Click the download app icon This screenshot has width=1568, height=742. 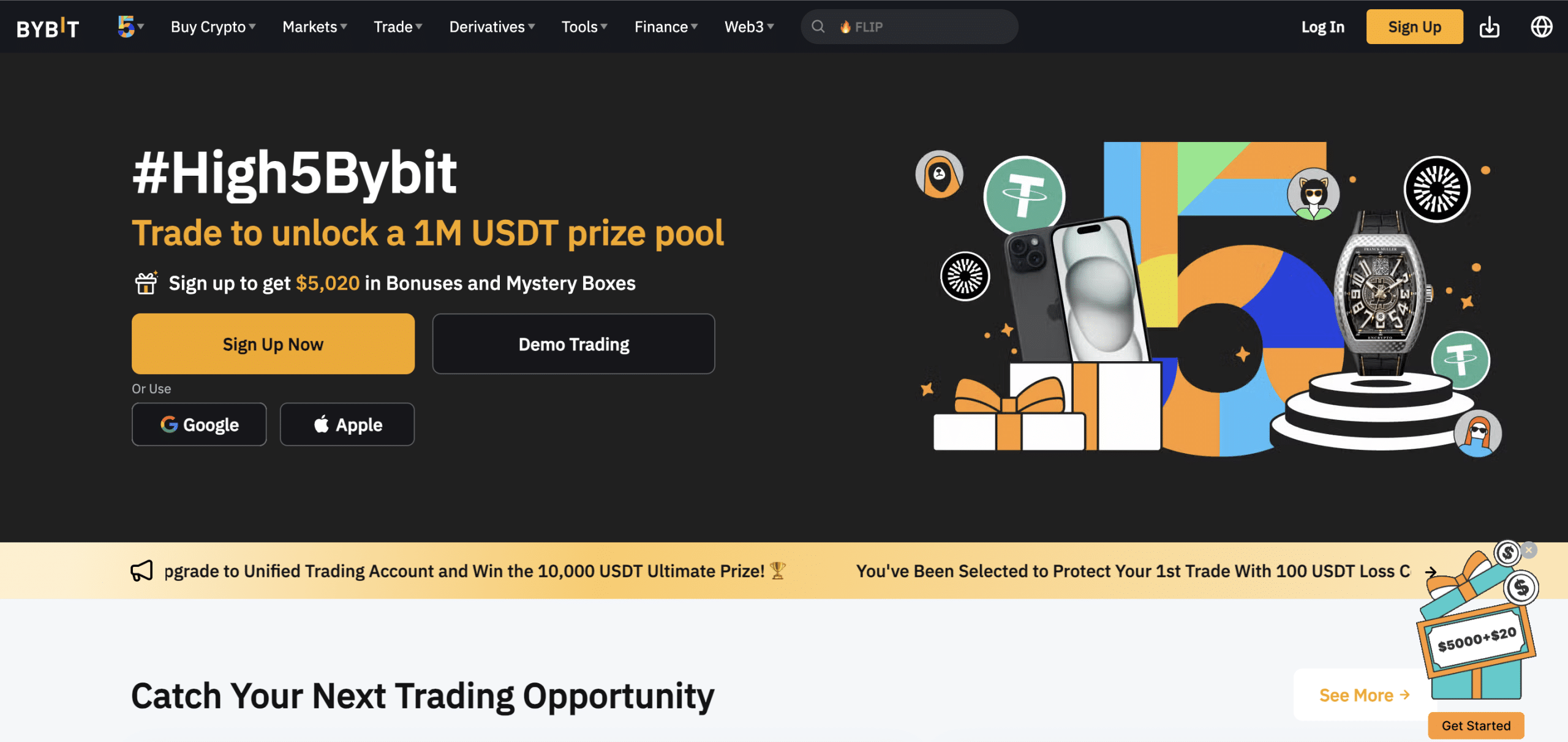point(1490,26)
